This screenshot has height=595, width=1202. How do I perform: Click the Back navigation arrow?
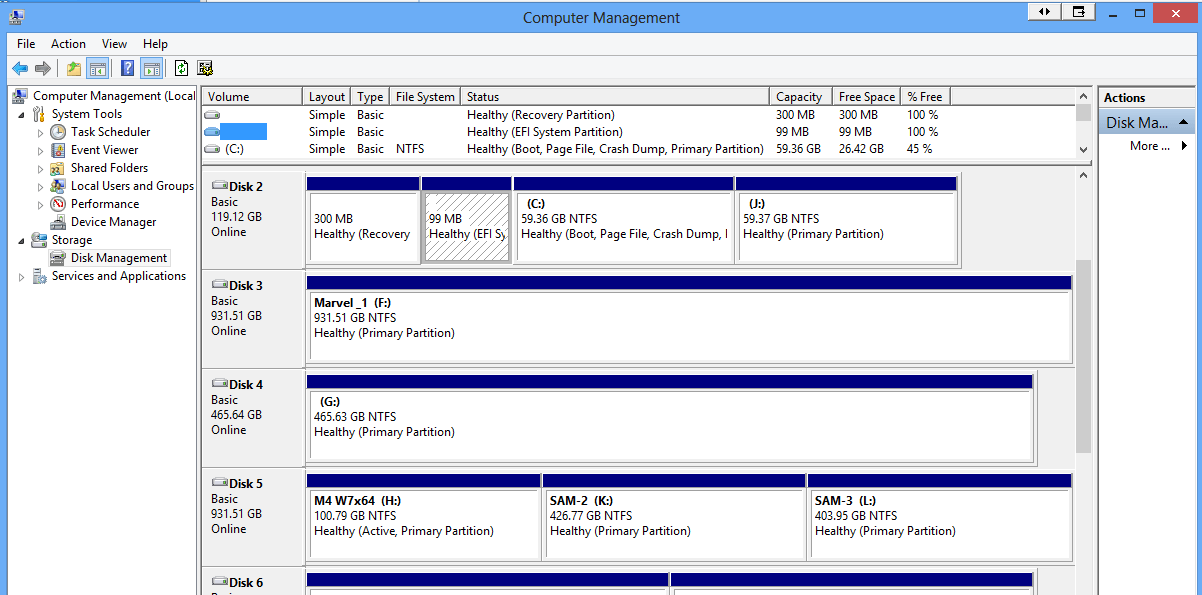[20, 68]
